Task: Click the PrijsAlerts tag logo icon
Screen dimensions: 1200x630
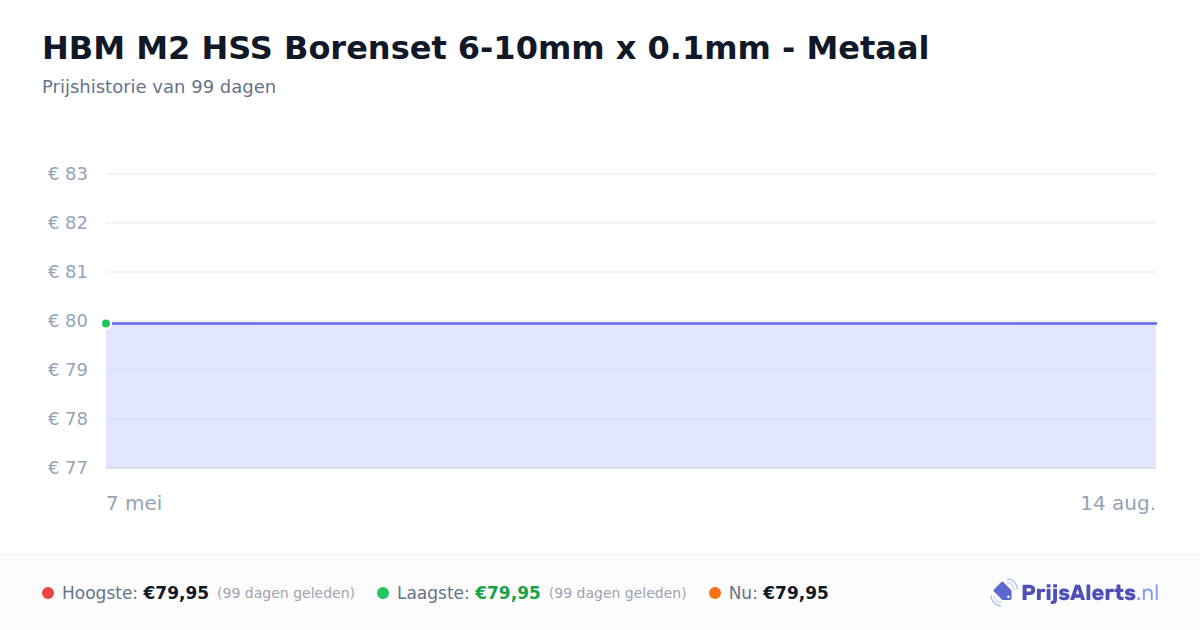Action: coord(1003,593)
